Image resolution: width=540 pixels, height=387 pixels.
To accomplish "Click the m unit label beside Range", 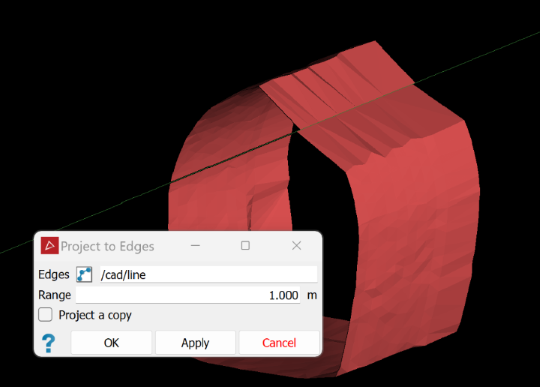I will point(312,295).
